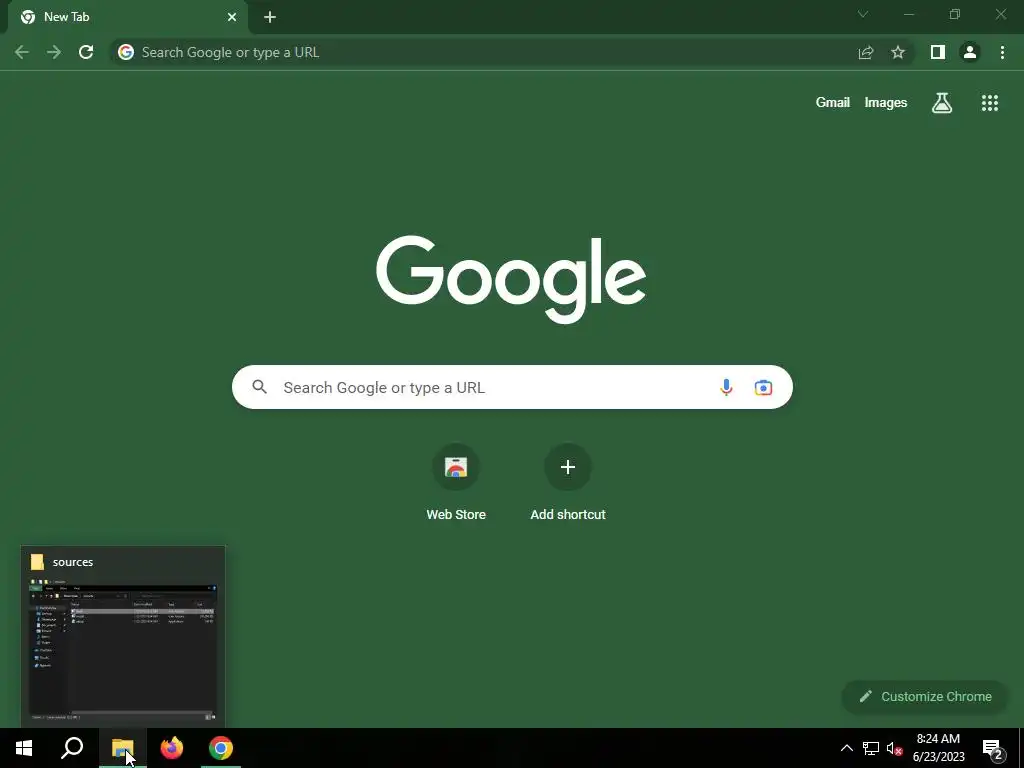Open Search Labs flask icon

pyautogui.click(x=942, y=103)
